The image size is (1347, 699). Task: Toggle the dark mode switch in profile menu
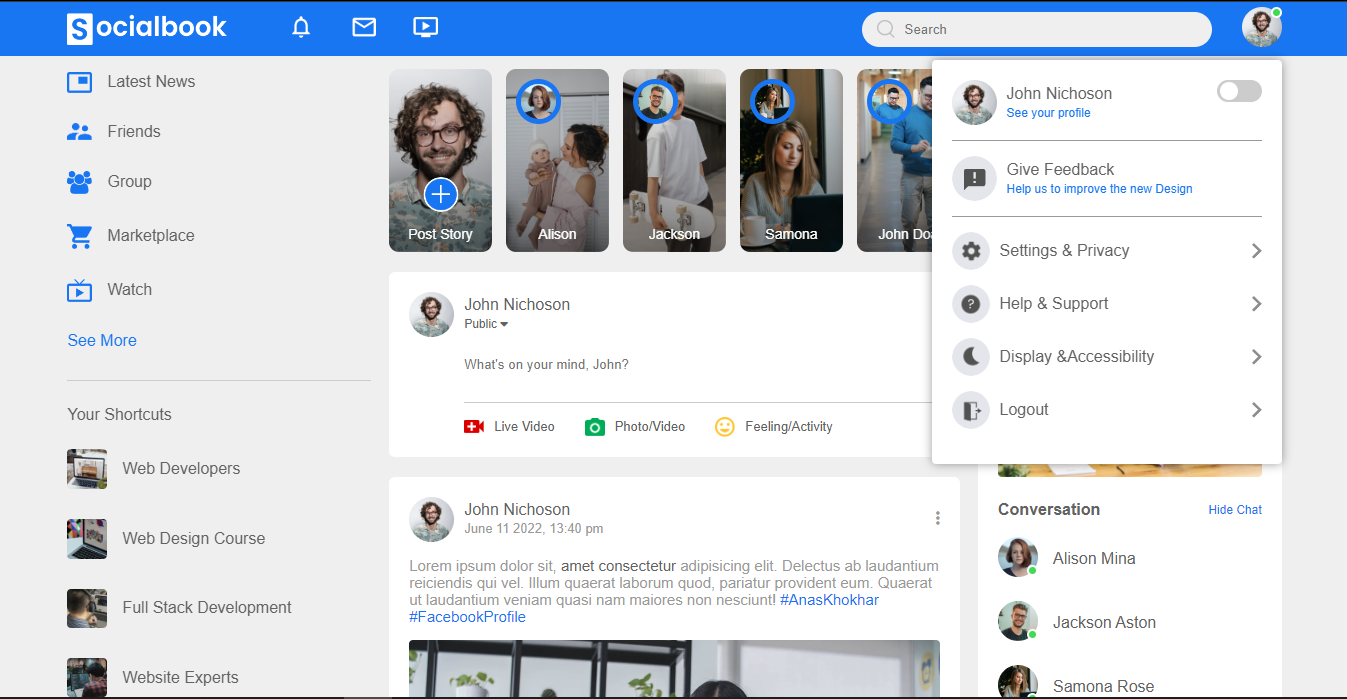[x=1239, y=92]
